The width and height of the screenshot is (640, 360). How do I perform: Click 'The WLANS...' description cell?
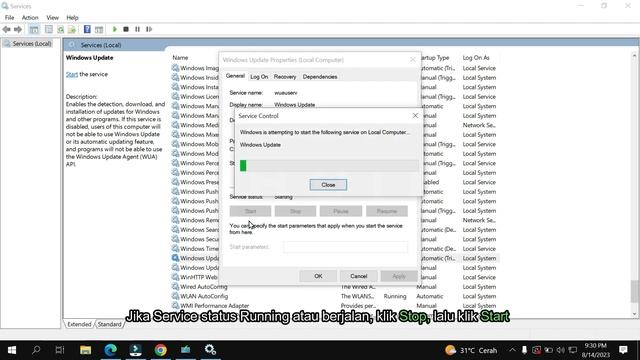point(358,296)
